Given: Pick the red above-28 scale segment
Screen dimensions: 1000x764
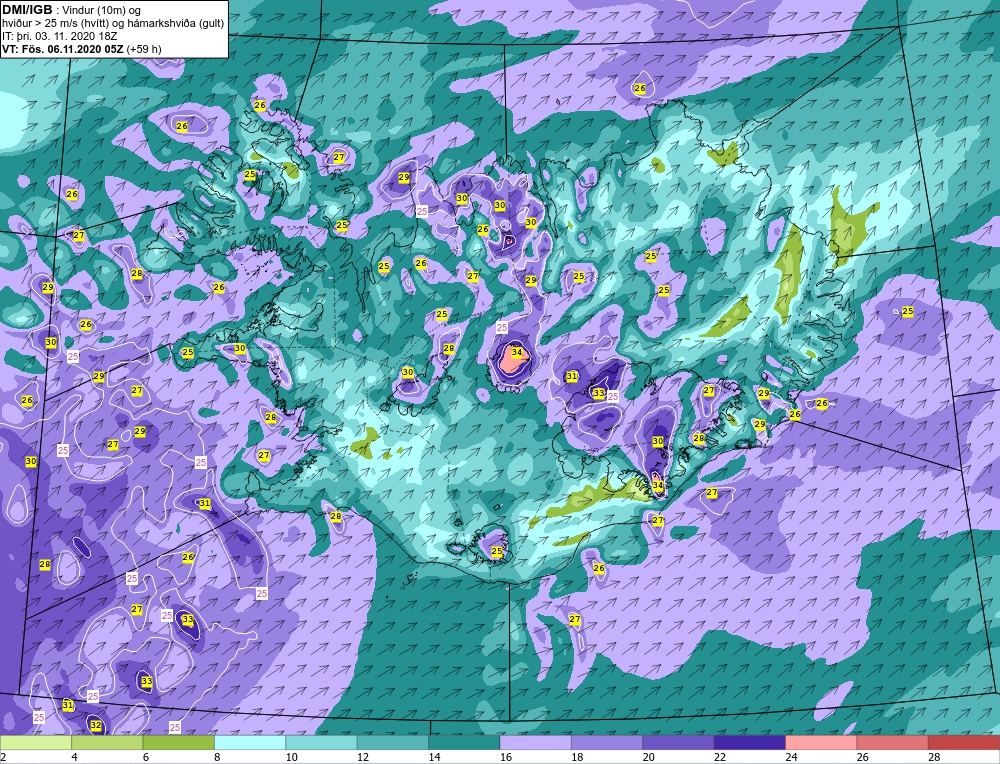Looking at the screenshot, I should 964,742.
